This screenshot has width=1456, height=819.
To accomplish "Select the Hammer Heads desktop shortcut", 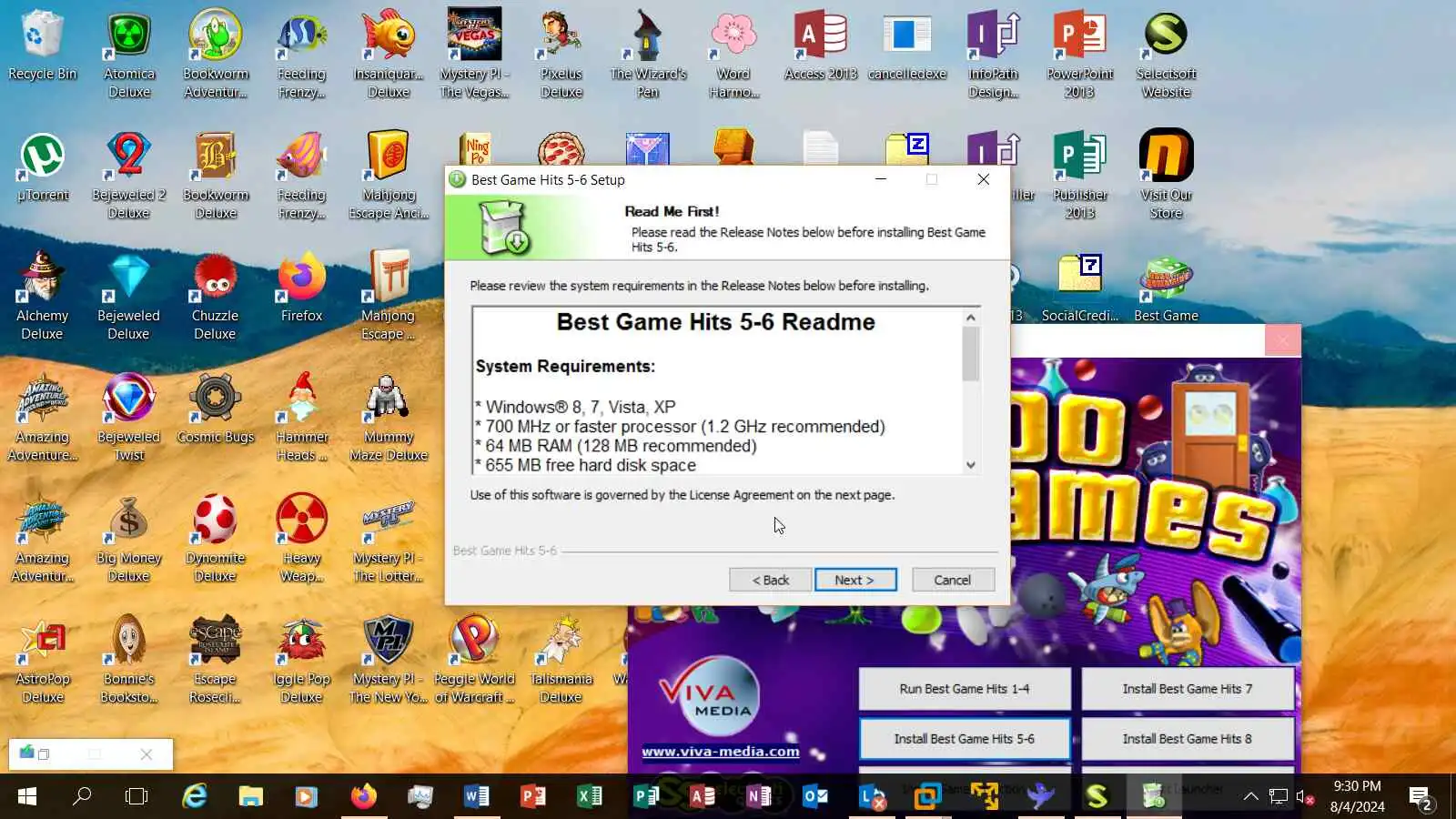I will (x=301, y=418).
